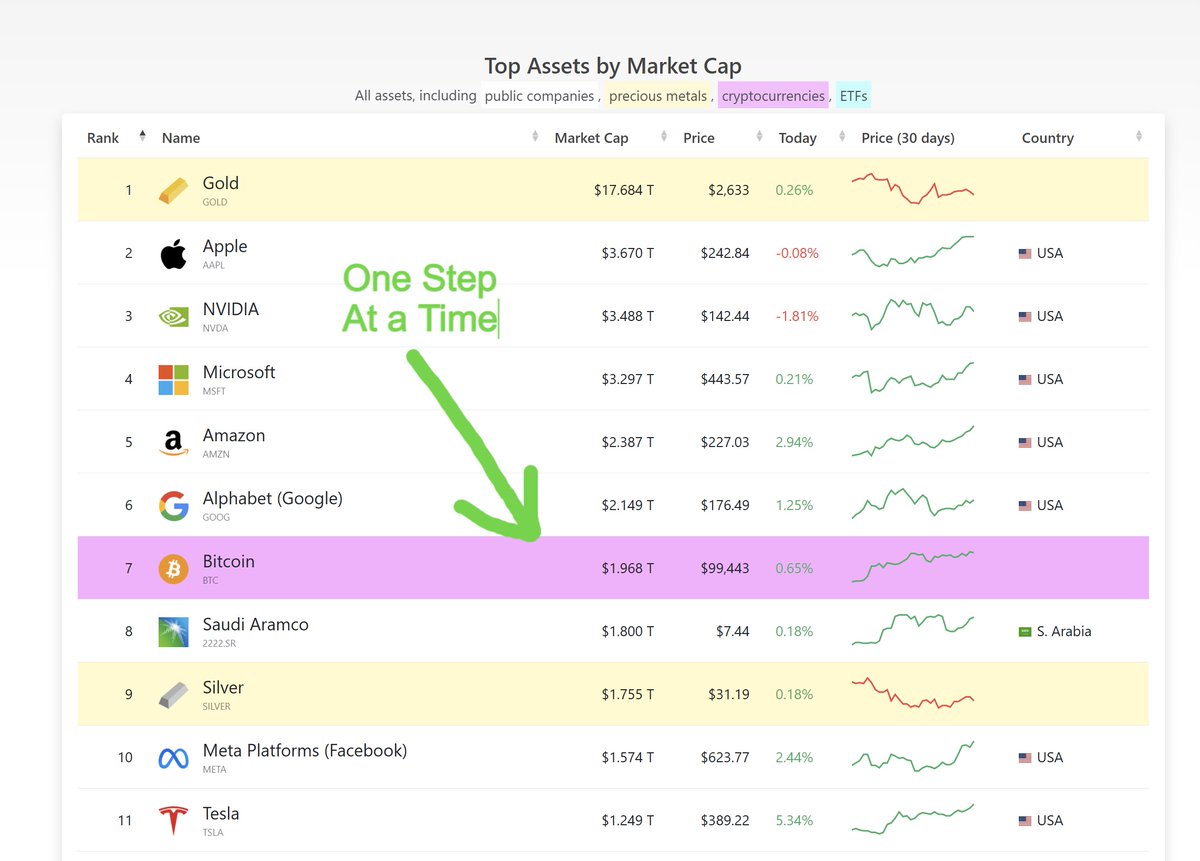Click the Price (30 days) column header

[x=908, y=138]
